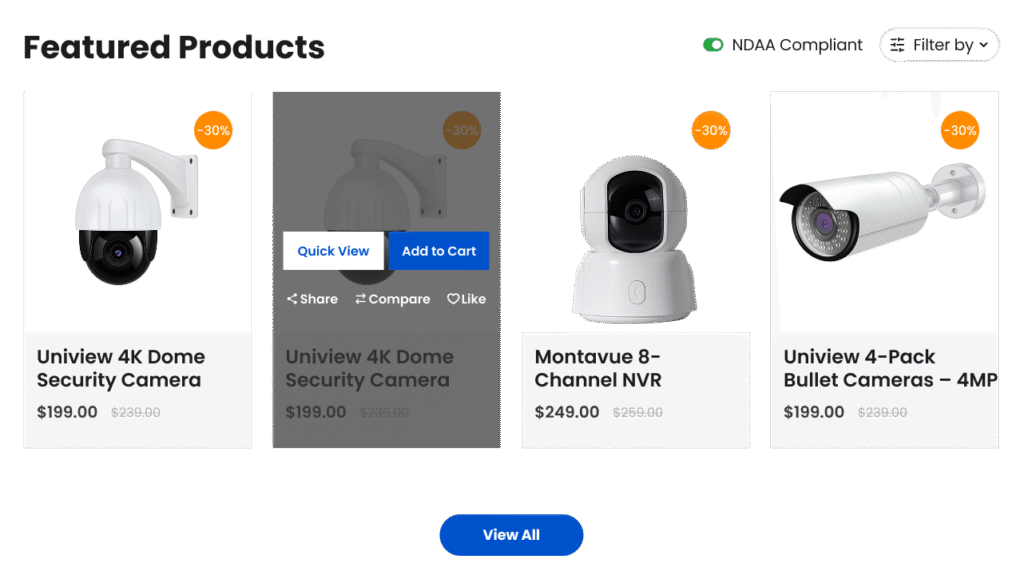Viewport: 1024px width, 583px height.
Task: Open the first dome camera image
Action: coord(136,212)
